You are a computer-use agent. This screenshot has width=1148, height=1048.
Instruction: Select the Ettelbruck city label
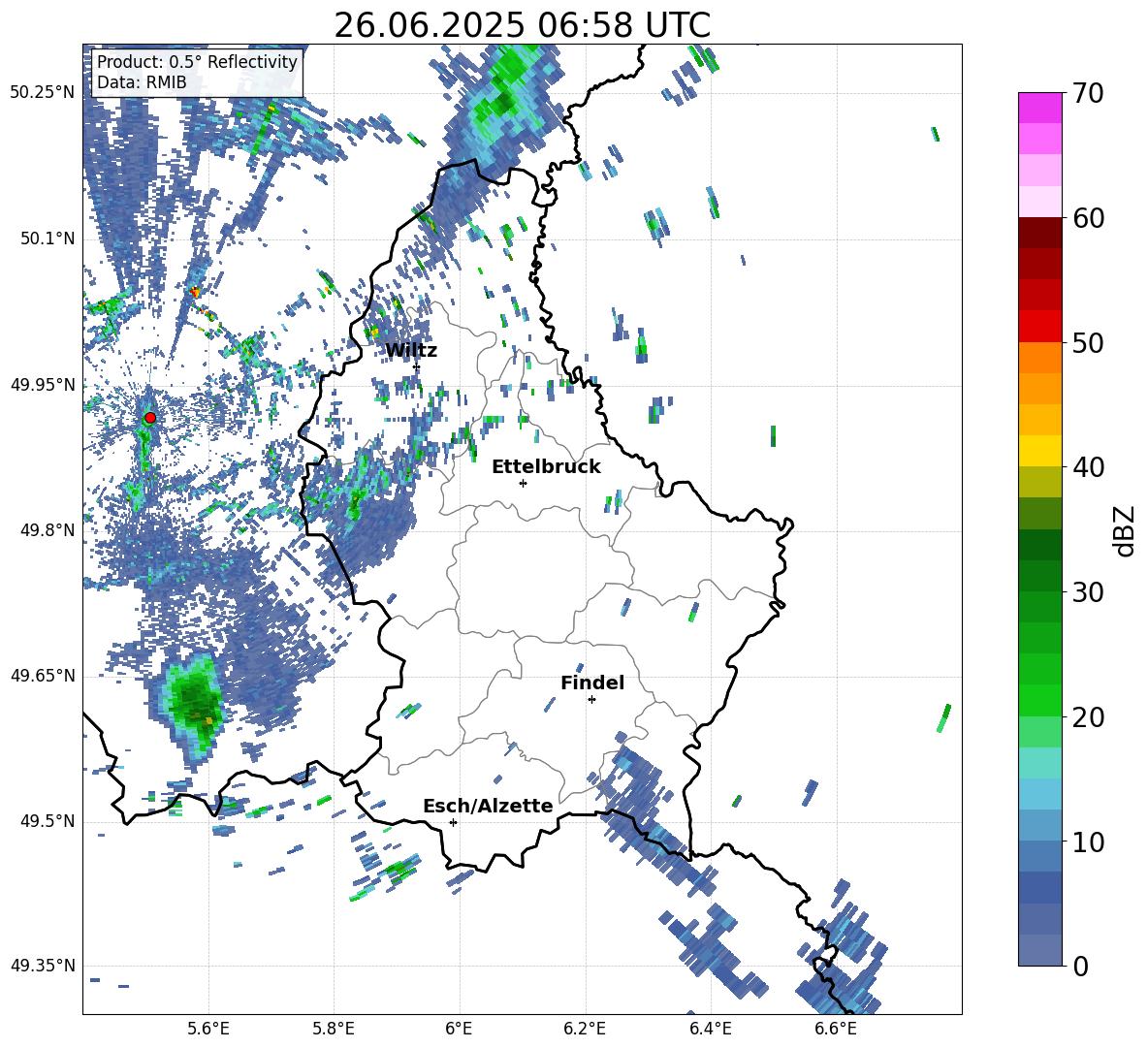pos(546,467)
